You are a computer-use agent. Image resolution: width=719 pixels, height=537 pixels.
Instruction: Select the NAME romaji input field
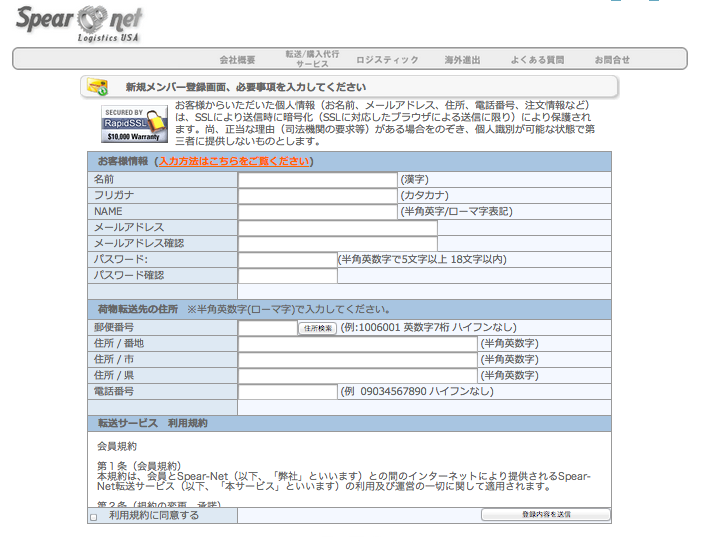coord(317,212)
